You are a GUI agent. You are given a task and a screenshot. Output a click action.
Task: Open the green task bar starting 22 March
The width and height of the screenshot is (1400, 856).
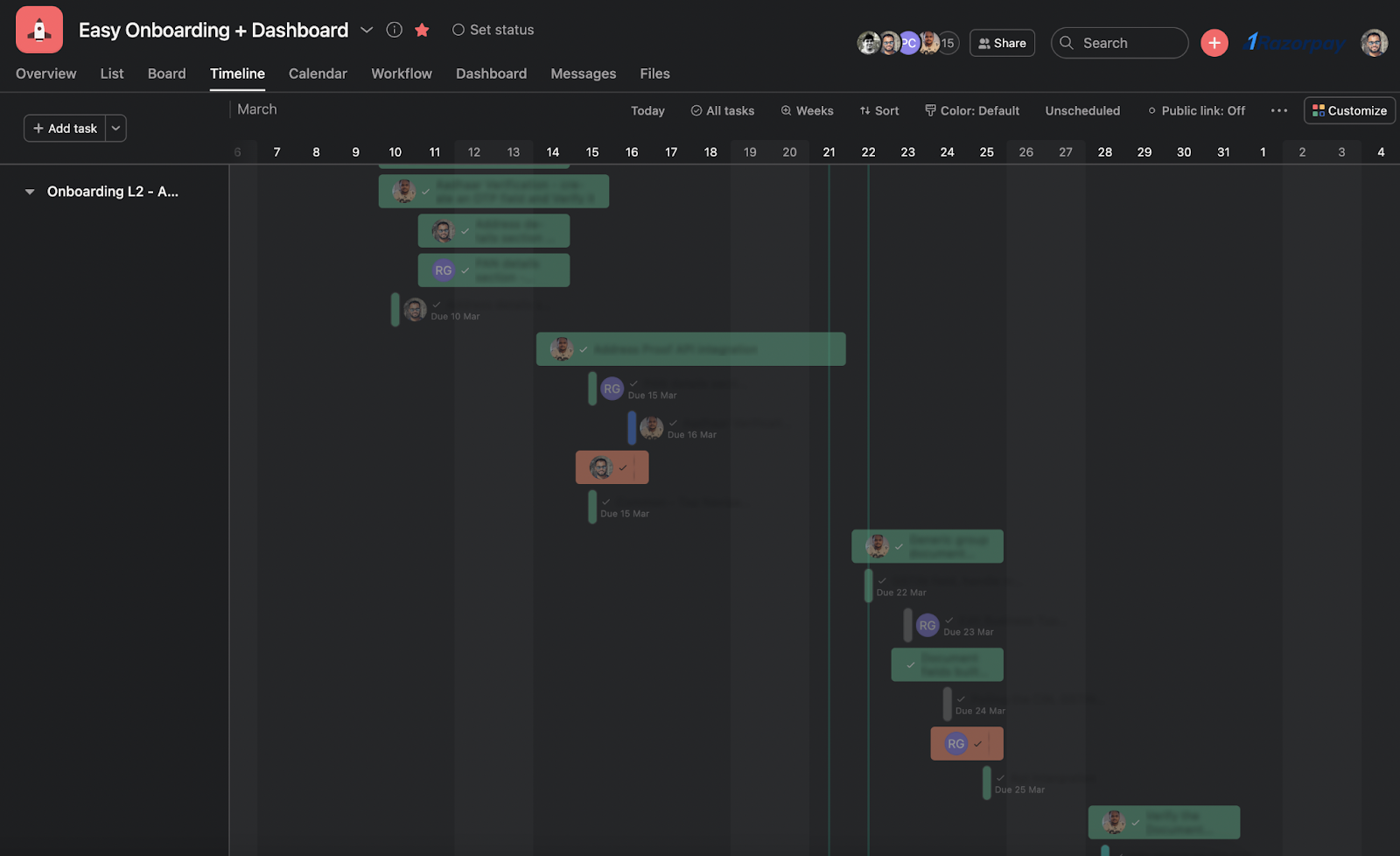coord(927,546)
